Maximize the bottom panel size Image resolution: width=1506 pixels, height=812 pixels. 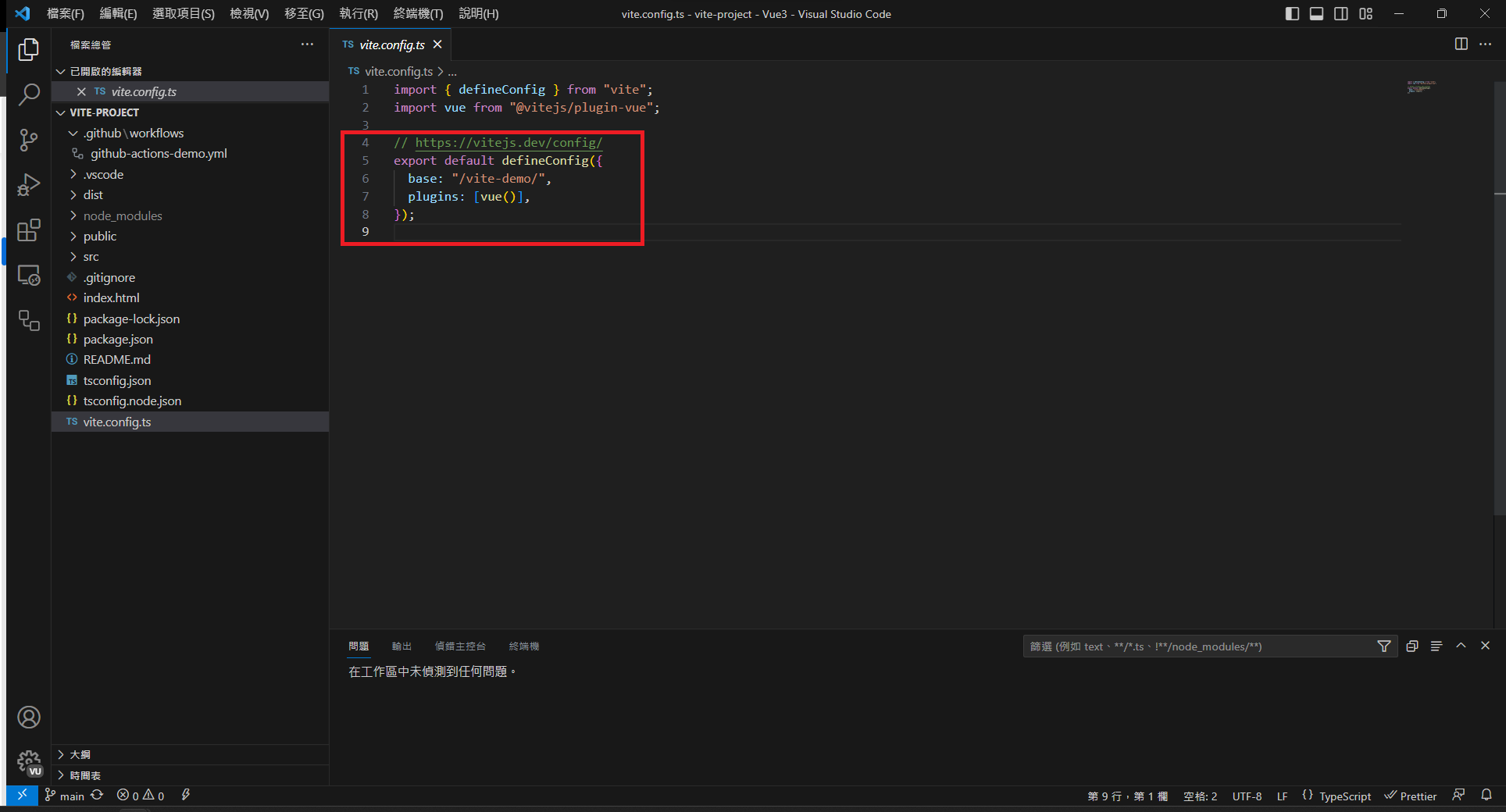[1461, 646]
